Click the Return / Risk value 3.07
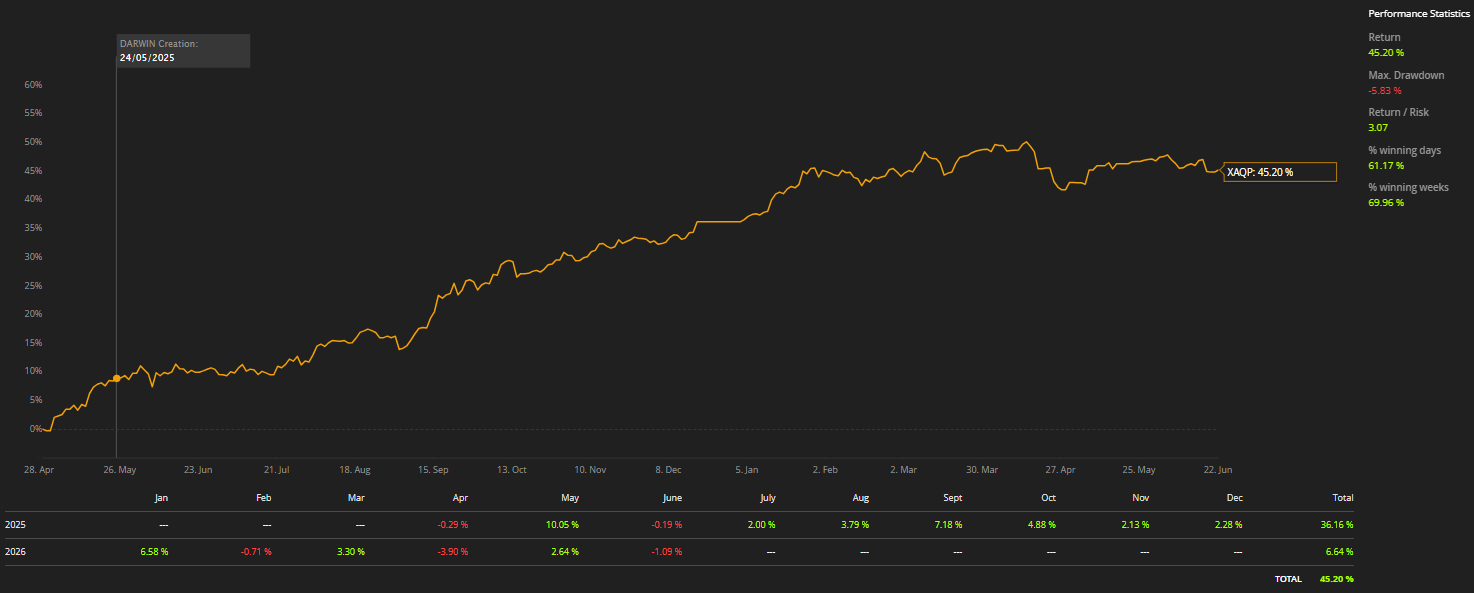Screen dimensions: 1474x593 click(x=1378, y=128)
